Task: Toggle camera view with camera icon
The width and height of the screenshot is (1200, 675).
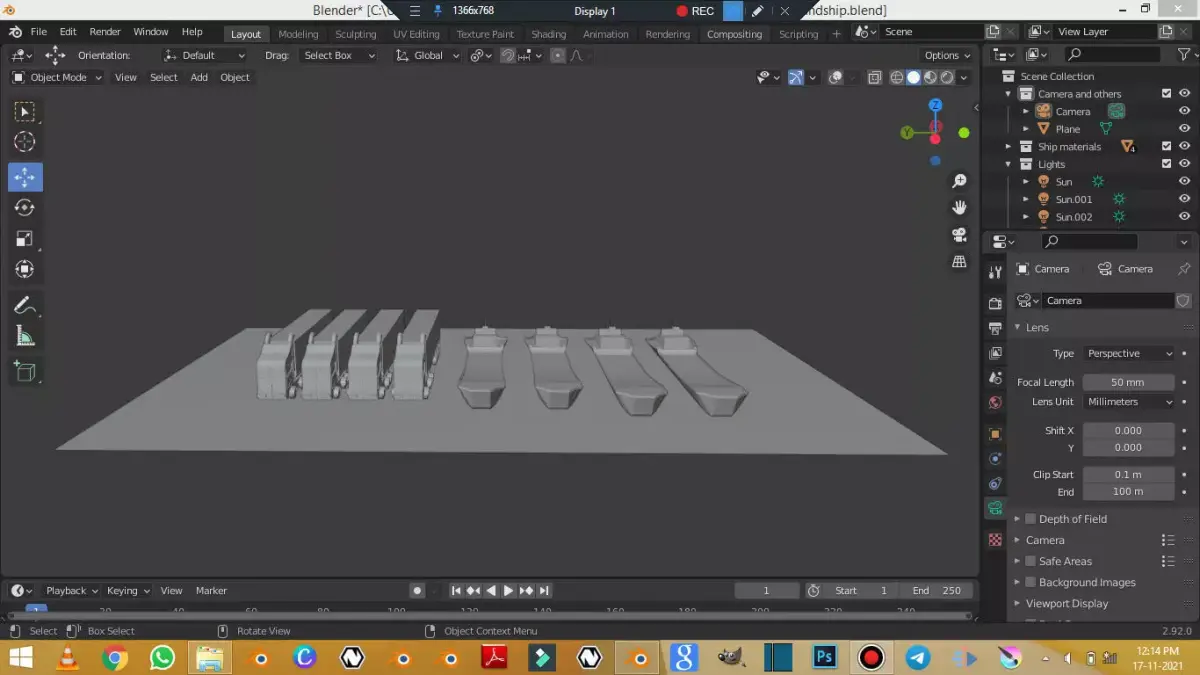Action: click(x=959, y=234)
